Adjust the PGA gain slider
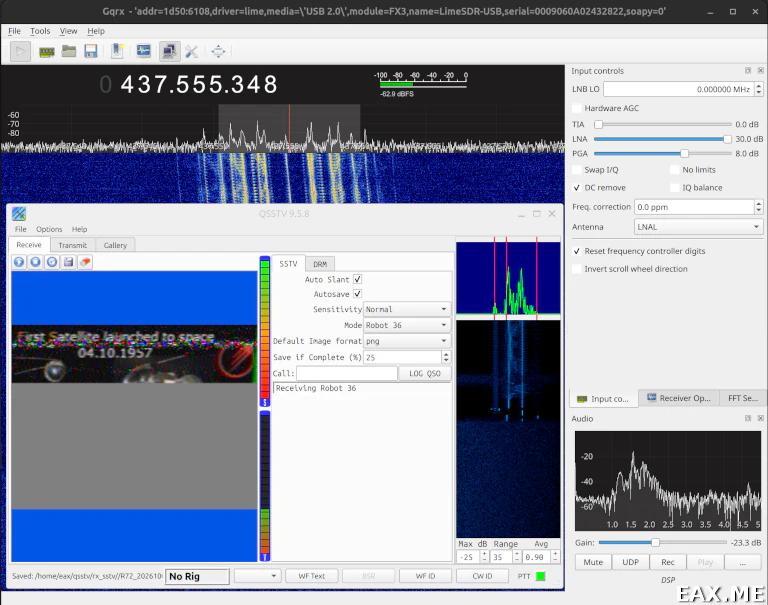Image resolution: width=768 pixels, height=605 pixels. tap(663, 153)
